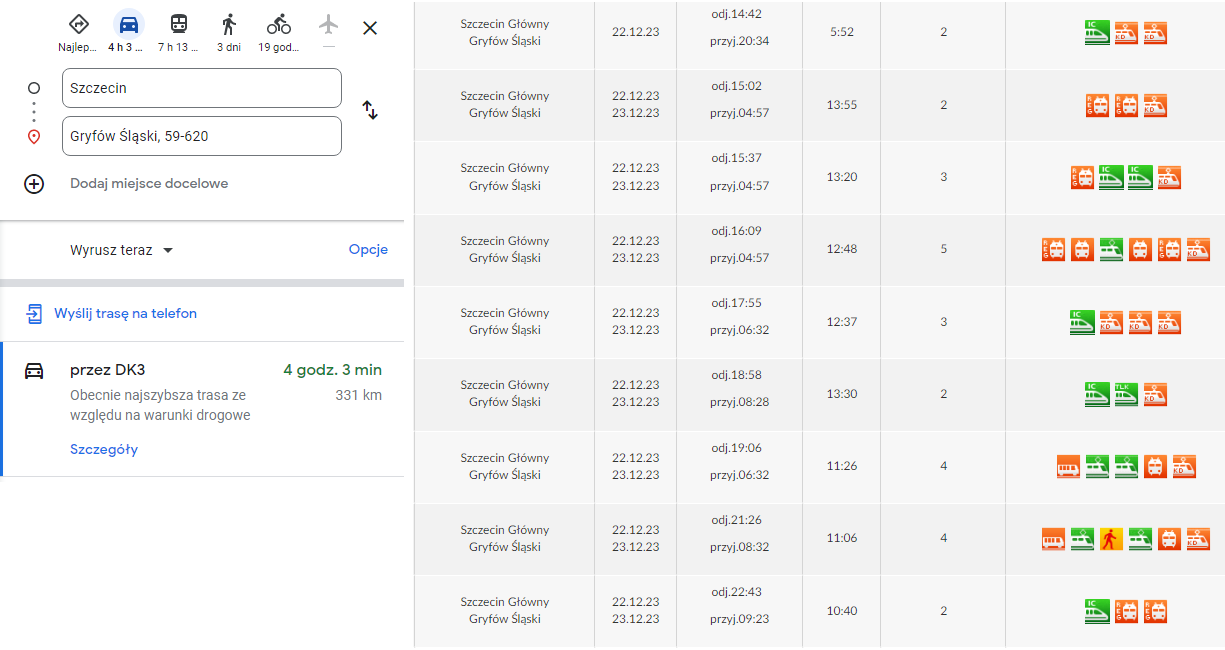
Task: Click the plus icon to add destination
Action: point(34,184)
